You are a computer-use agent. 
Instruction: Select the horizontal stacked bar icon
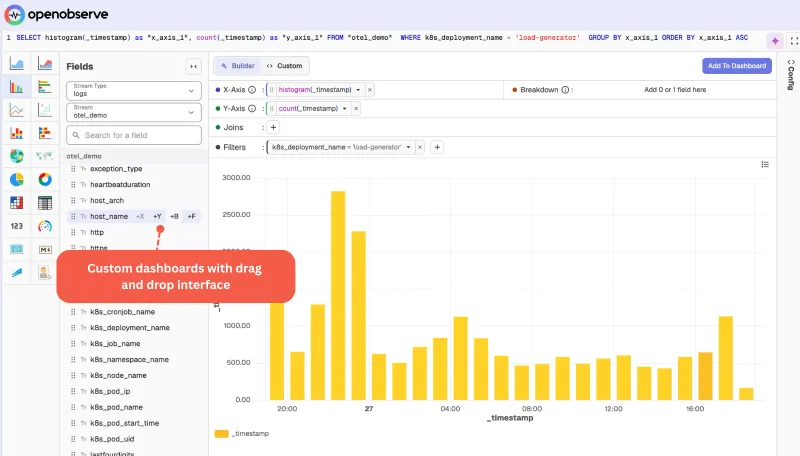pyautogui.click(x=45, y=133)
